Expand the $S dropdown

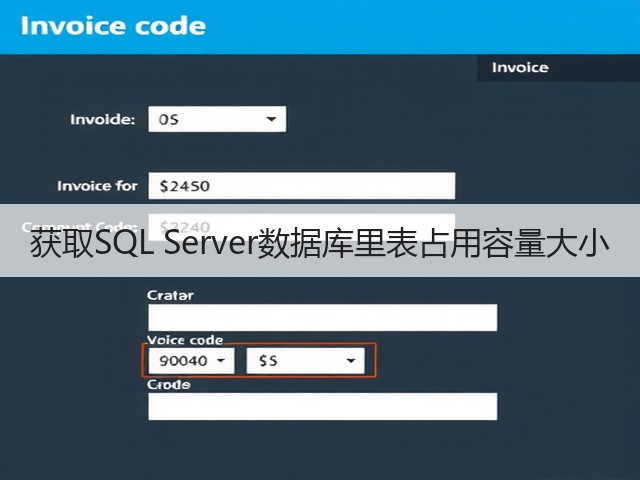[x=305, y=360]
